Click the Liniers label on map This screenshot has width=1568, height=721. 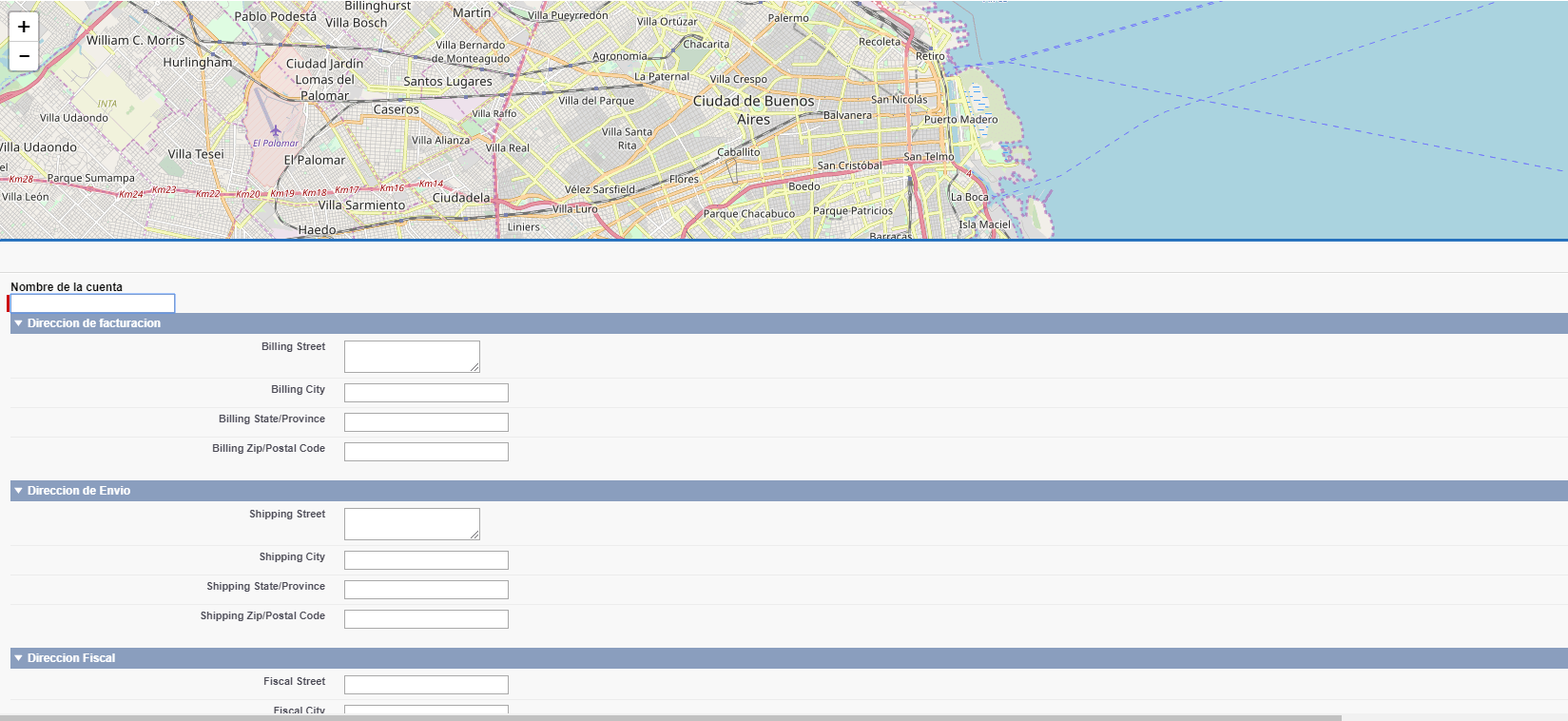coord(524,227)
